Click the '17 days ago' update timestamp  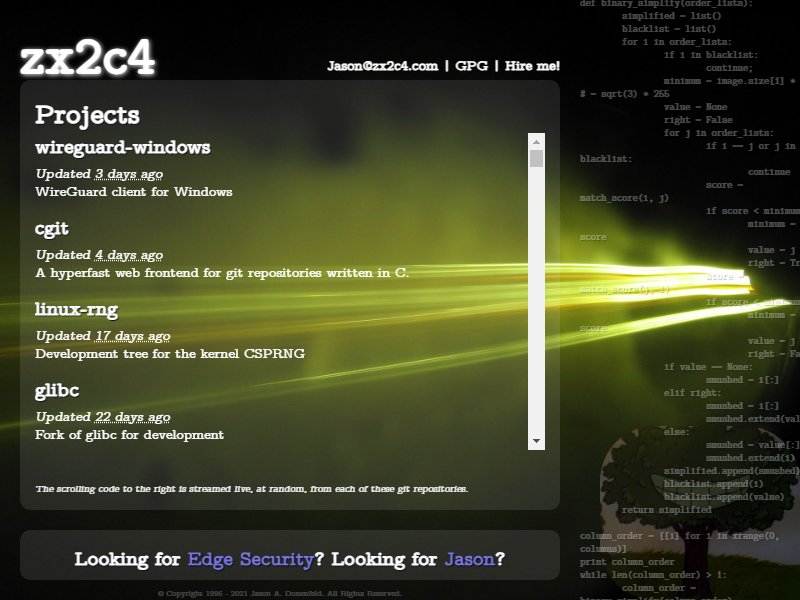133,336
